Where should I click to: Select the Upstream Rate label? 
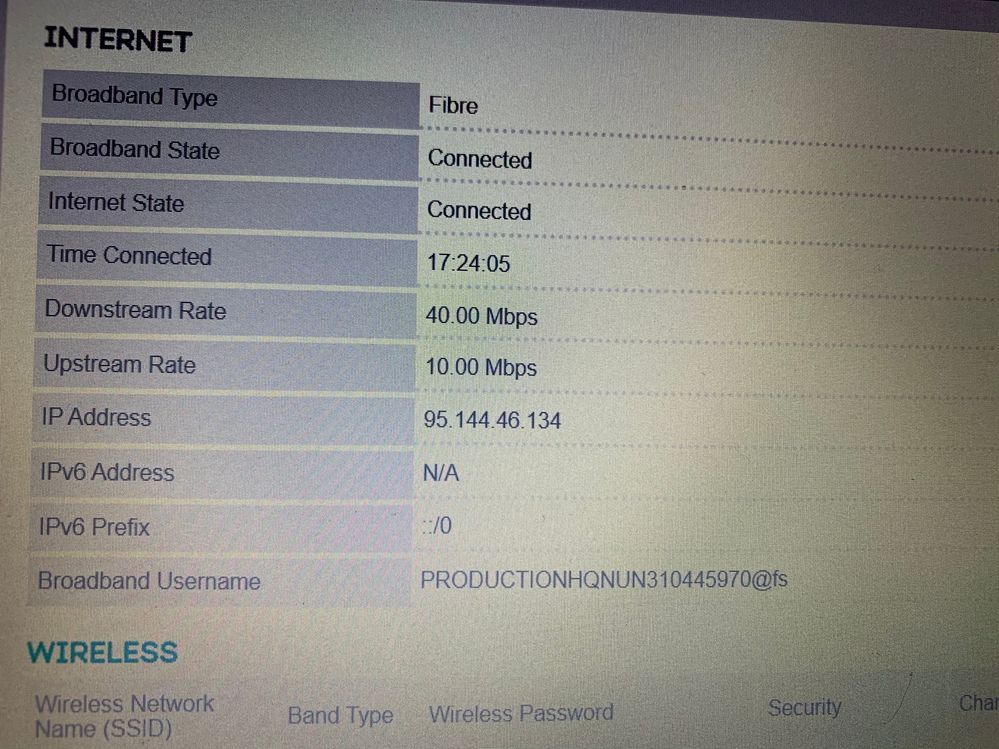(119, 365)
